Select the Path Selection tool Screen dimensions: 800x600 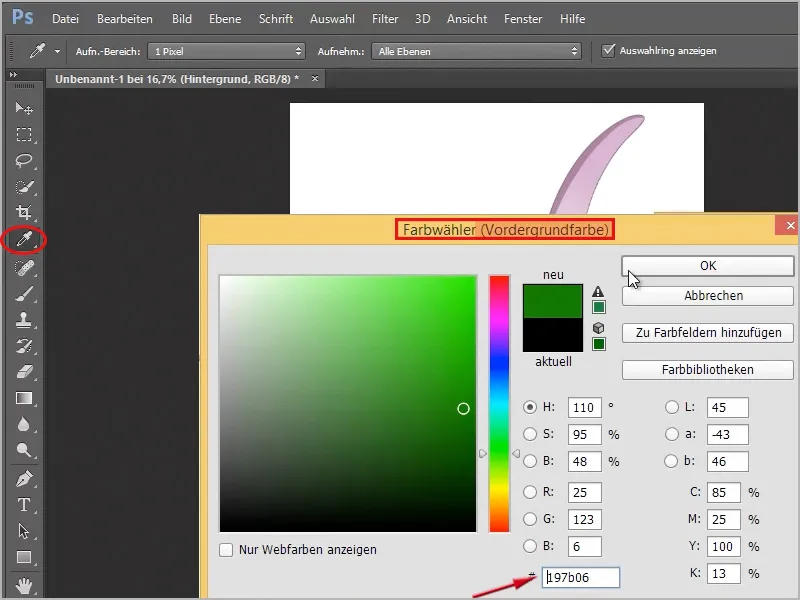click(23, 531)
